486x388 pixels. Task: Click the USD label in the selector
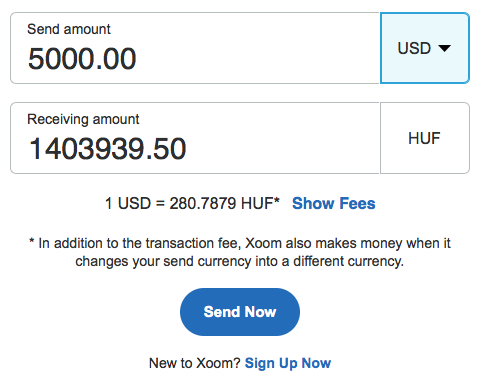[414, 49]
